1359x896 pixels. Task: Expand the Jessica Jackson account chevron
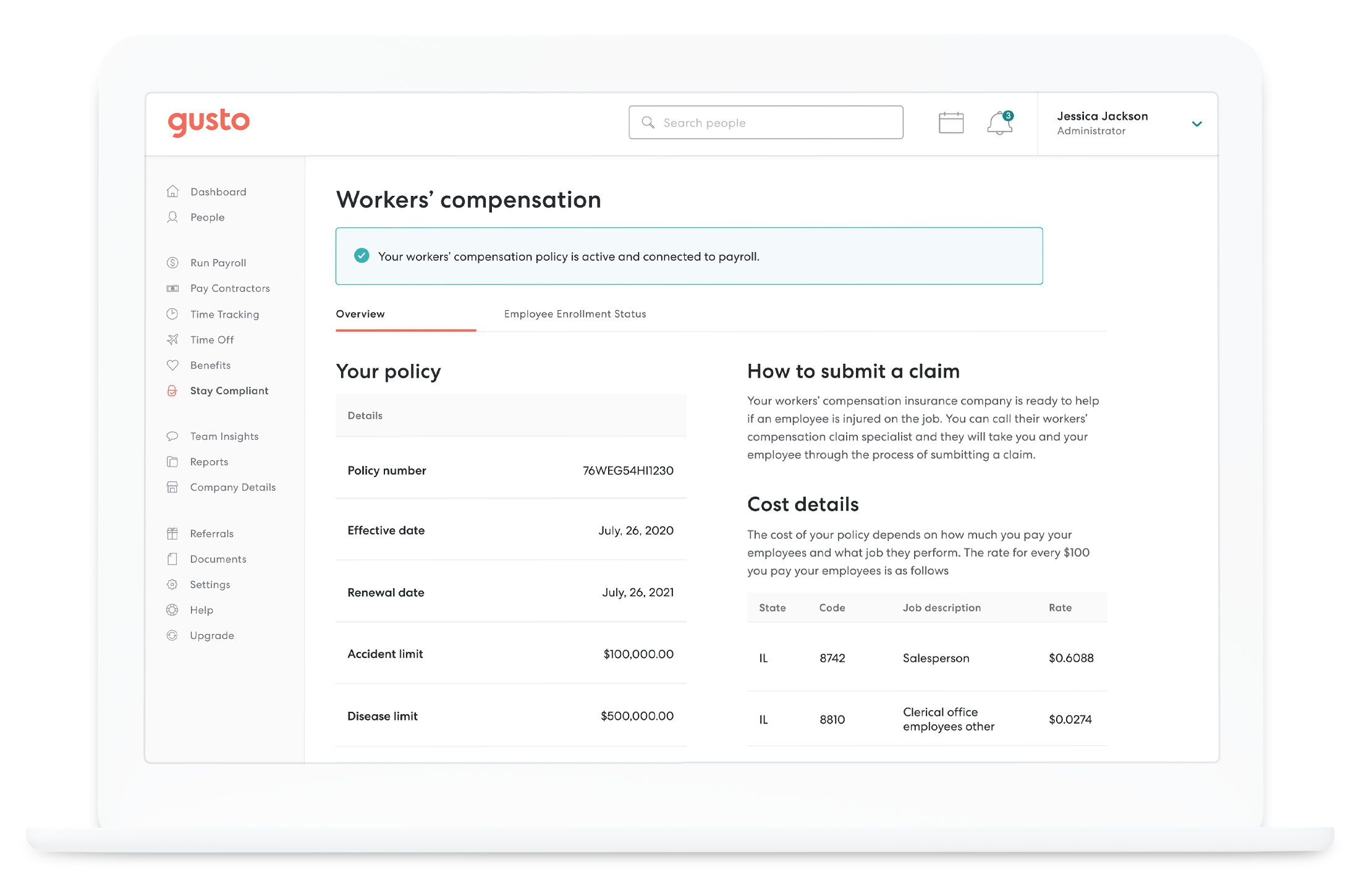coord(1196,124)
